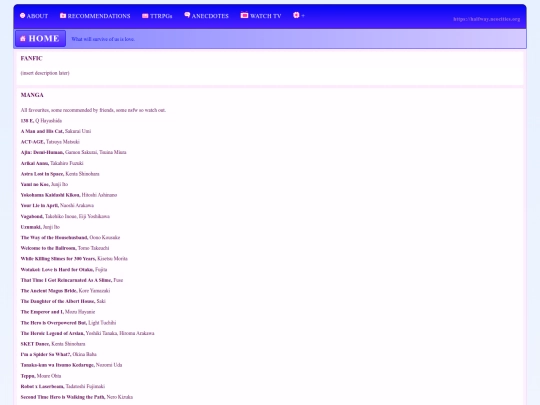540x405 pixels.
Task: Click the HOME button with house icon
Action: [x=40, y=39]
